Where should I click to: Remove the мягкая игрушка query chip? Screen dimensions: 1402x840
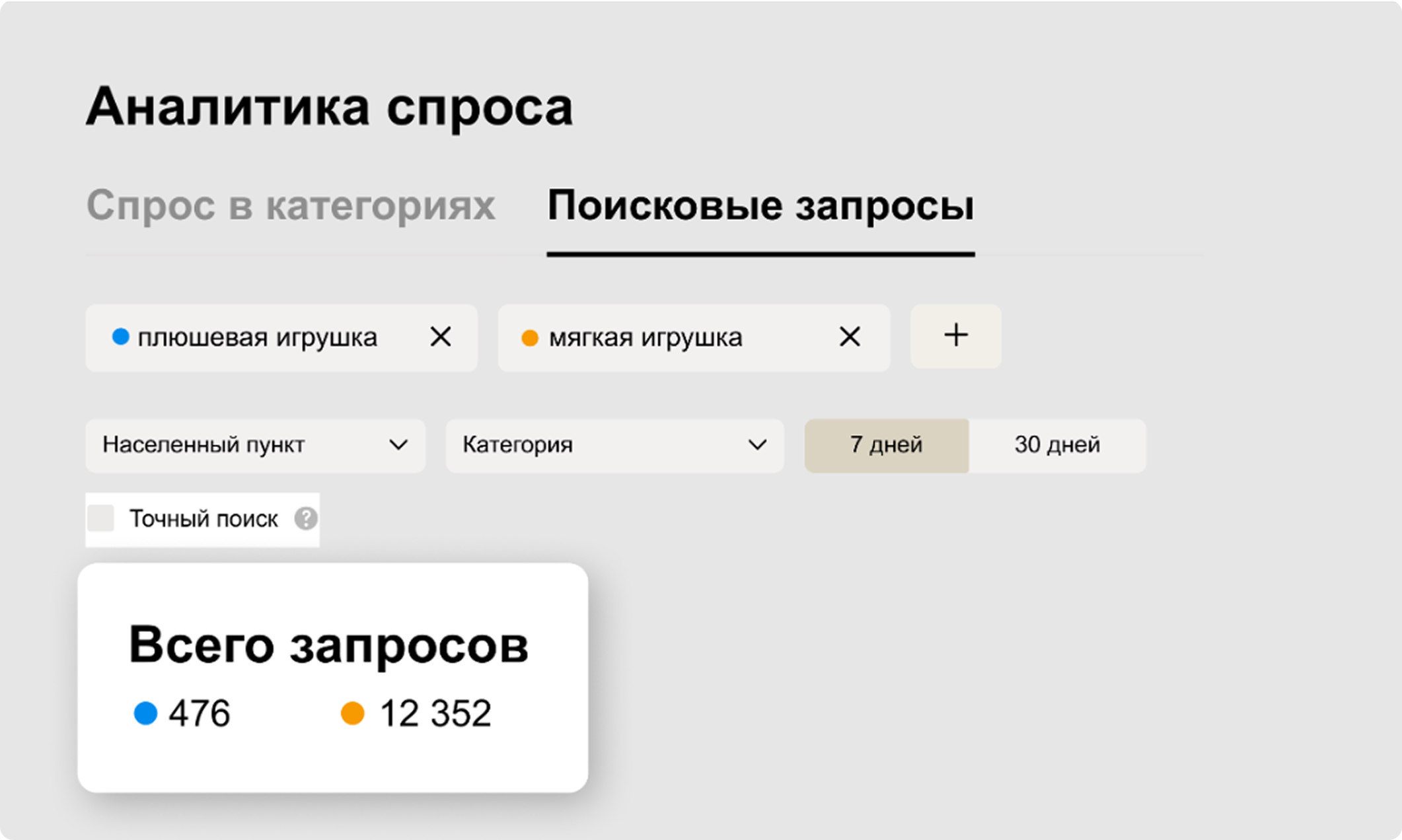[850, 337]
